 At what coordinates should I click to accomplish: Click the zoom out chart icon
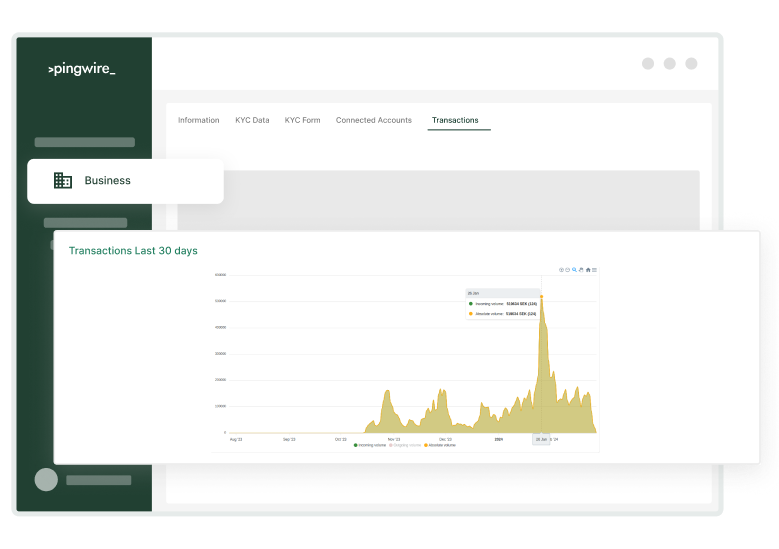point(567,270)
